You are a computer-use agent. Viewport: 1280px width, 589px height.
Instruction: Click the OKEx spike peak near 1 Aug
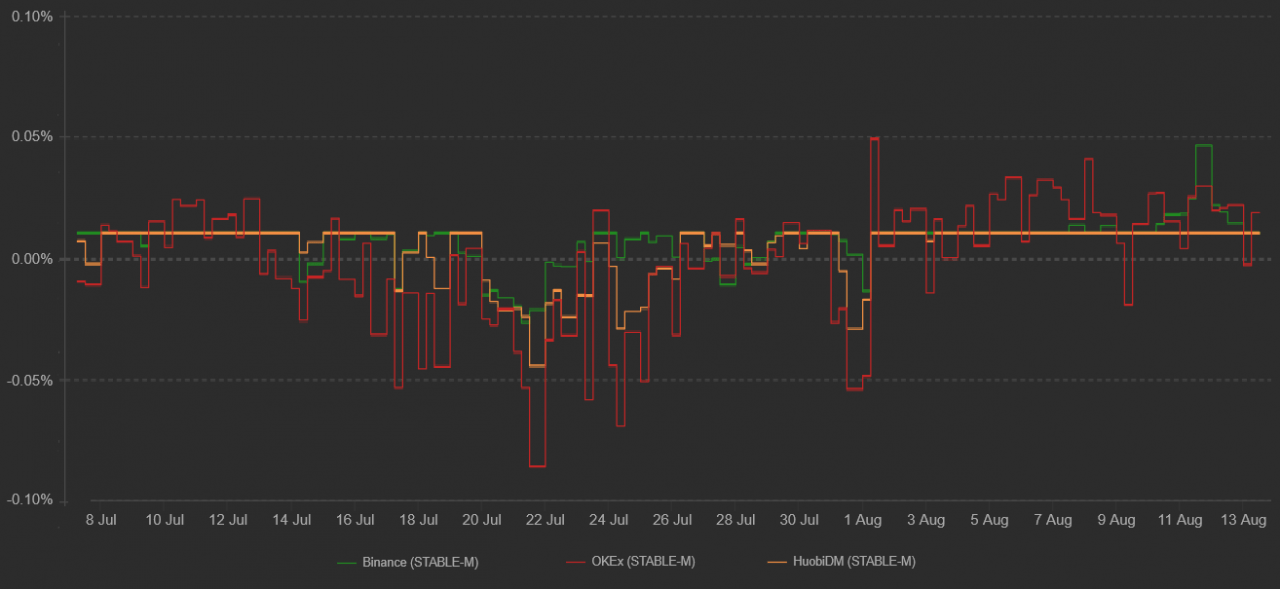pyautogui.click(x=874, y=139)
